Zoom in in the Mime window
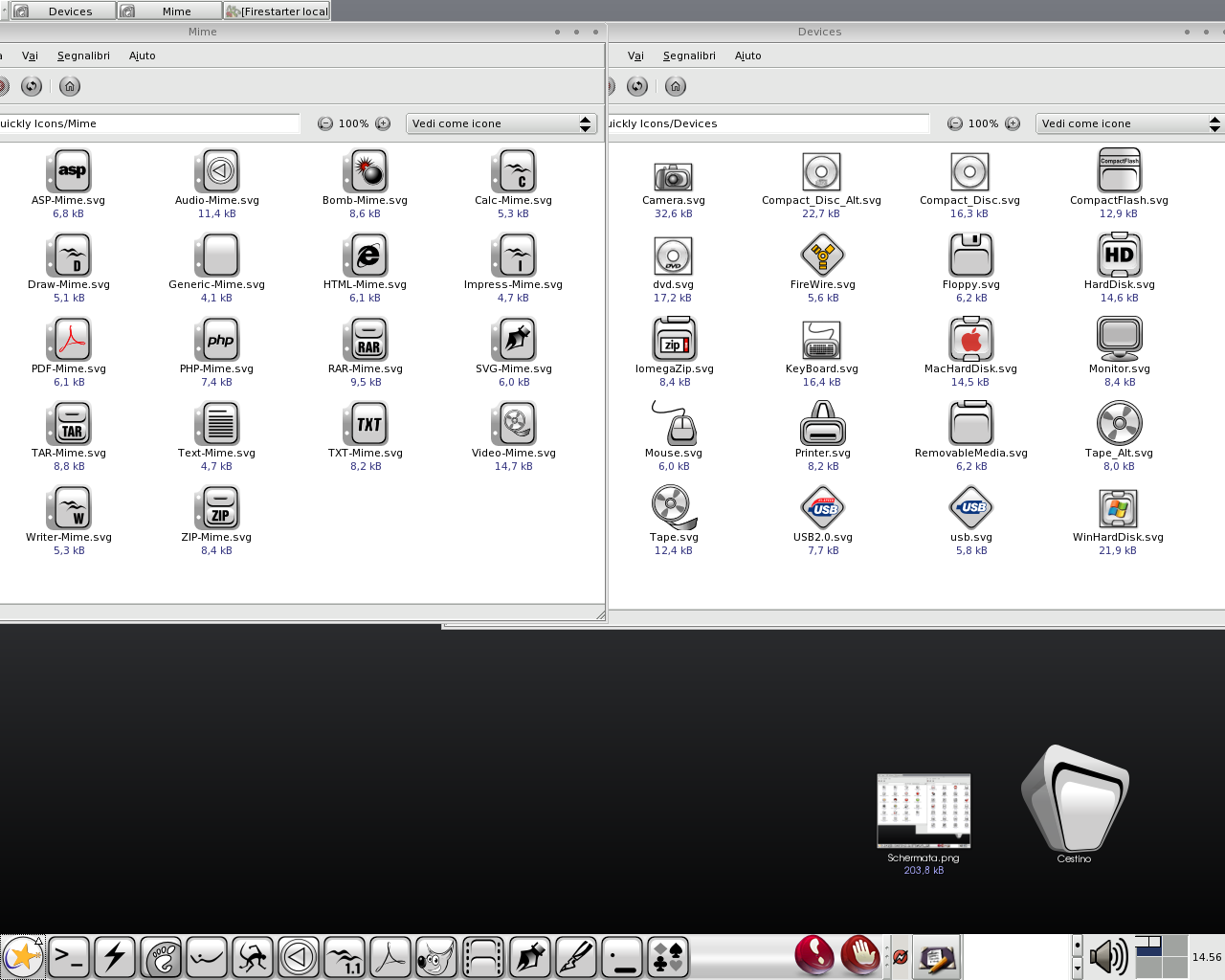The height and width of the screenshot is (980, 1225). (383, 123)
